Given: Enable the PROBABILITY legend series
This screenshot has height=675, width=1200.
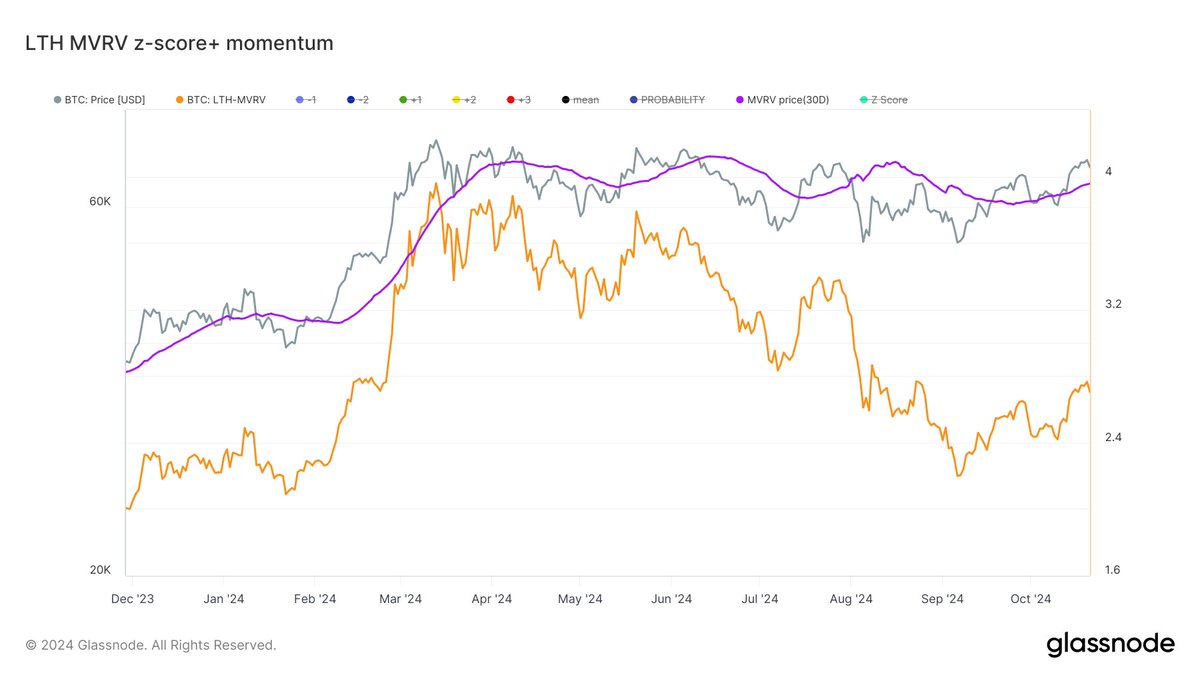Looking at the screenshot, I should [667, 100].
